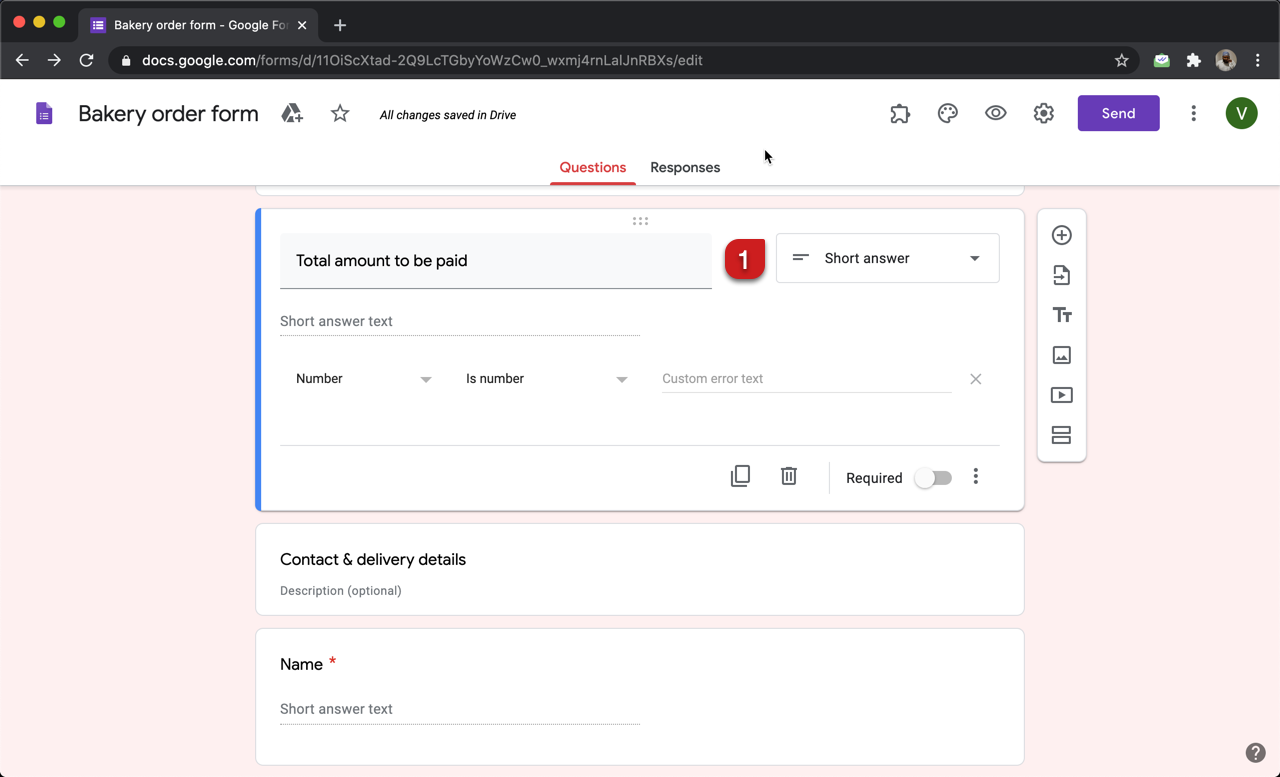Select the Questions tab
The image size is (1280, 777).
coord(592,167)
